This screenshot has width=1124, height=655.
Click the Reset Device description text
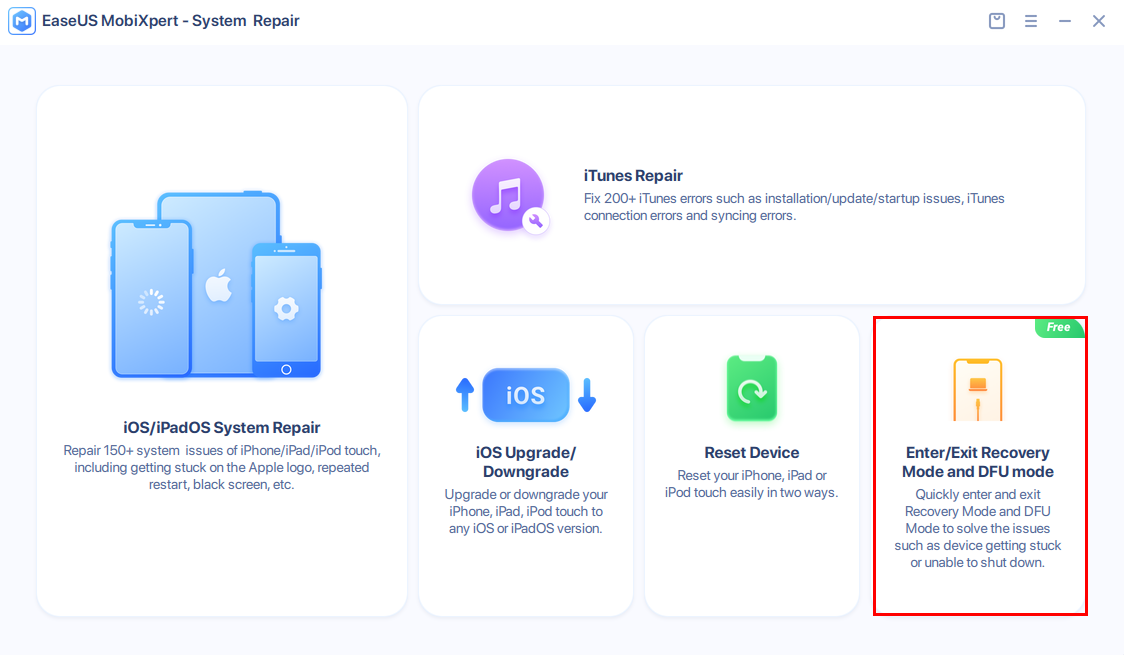tap(751, 484)
